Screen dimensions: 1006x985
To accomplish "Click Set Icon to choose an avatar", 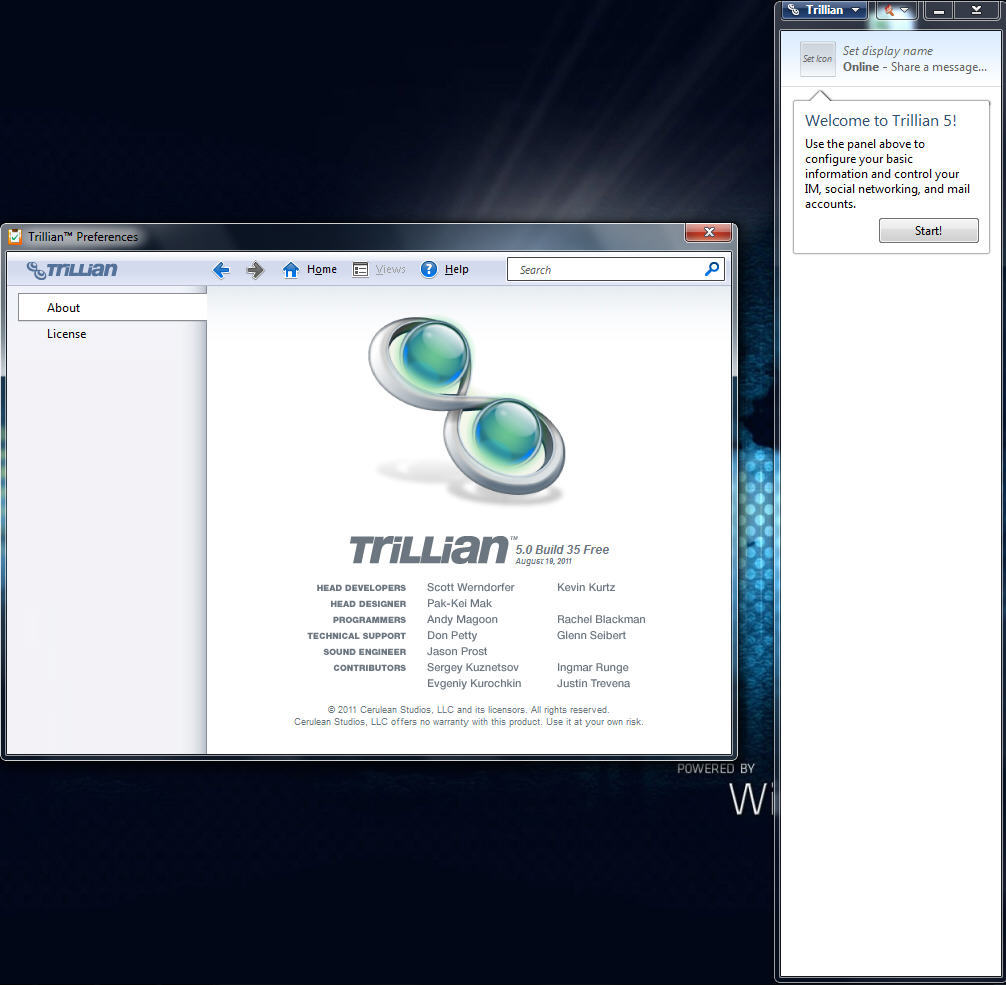I will [817, 59].
